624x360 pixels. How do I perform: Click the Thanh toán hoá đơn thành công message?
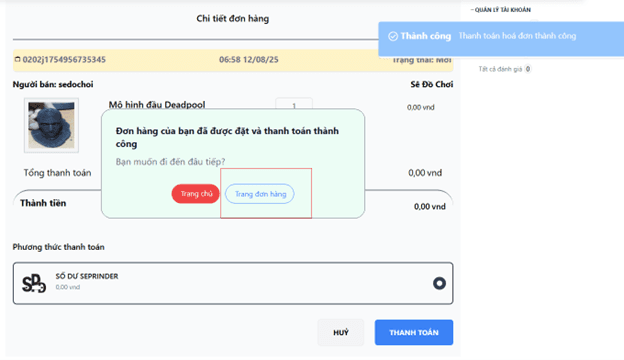pos(517,36)
